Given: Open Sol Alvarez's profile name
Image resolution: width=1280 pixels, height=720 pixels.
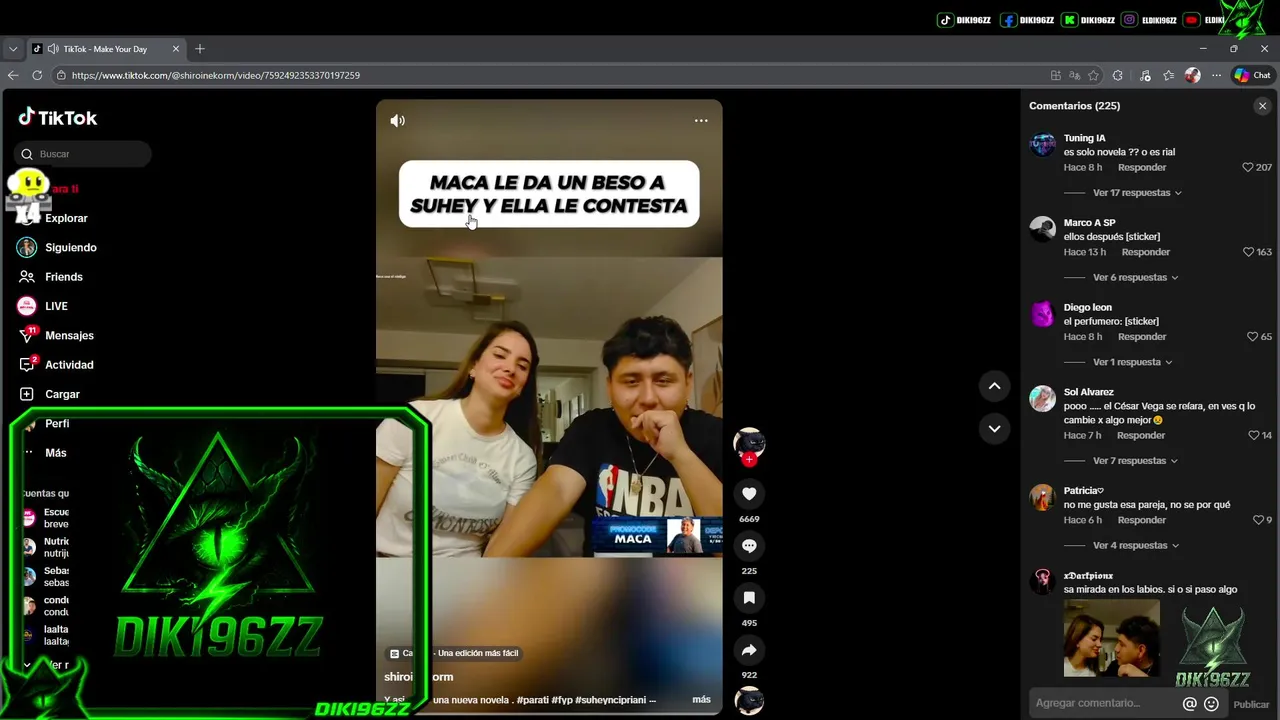Looking at the screenshot, I should (1089, 392).
